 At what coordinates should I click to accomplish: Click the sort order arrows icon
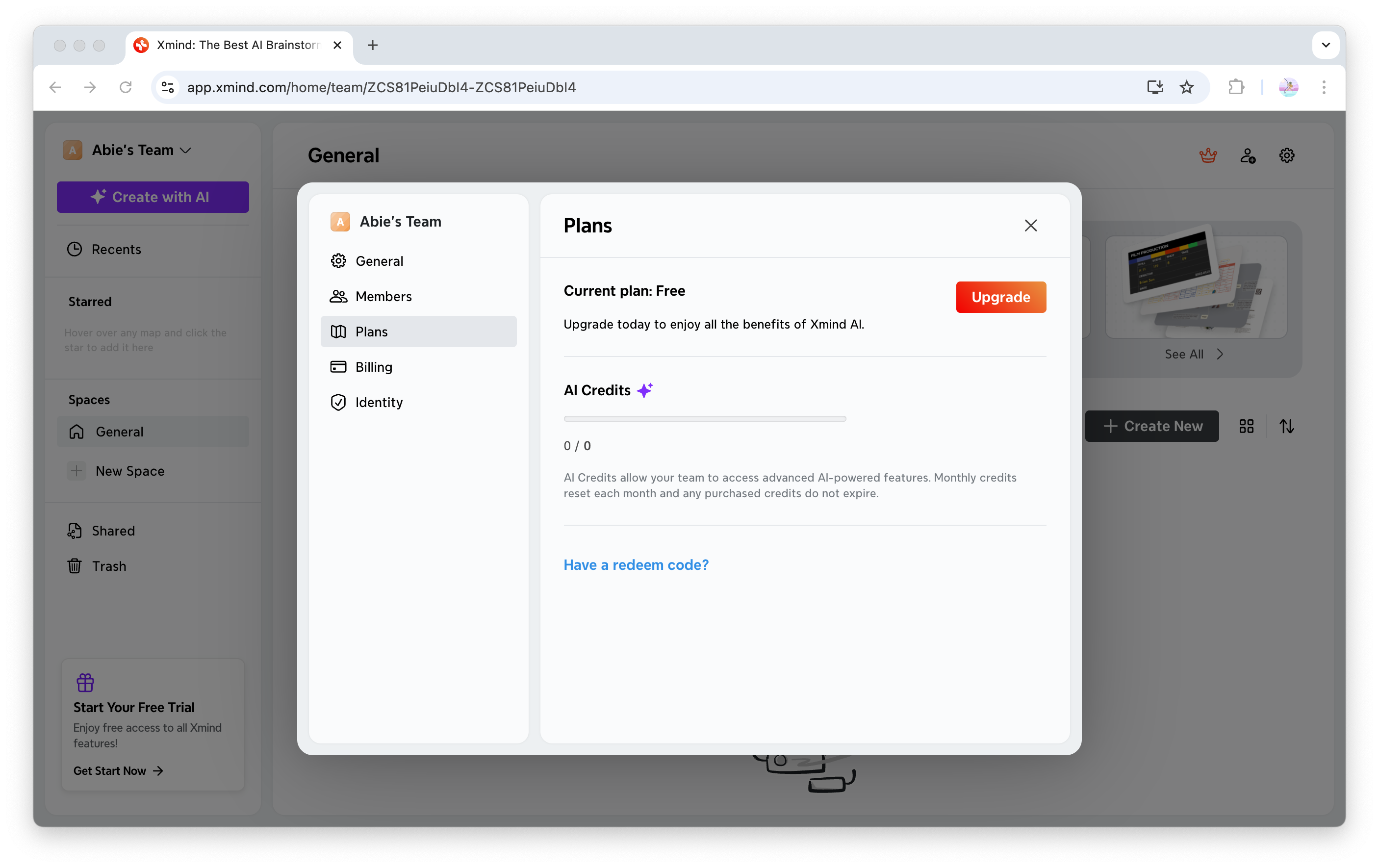pos(1286,426)
